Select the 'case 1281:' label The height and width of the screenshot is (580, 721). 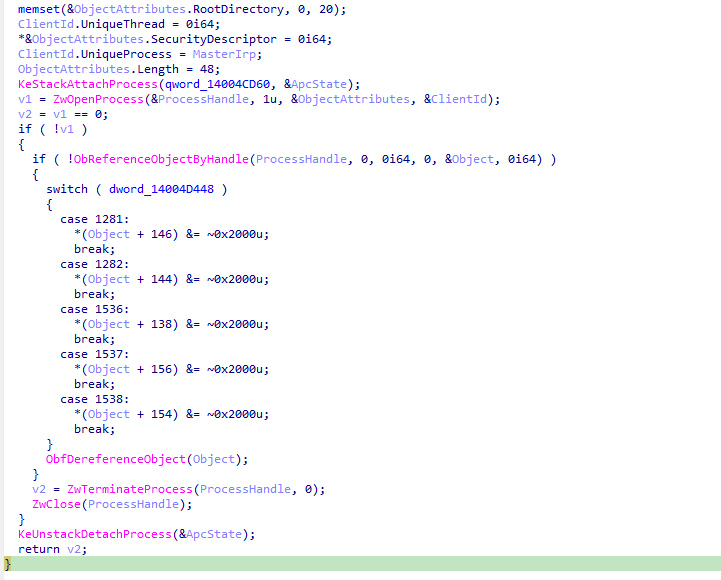pyautogui.click(x=95, y=219)
